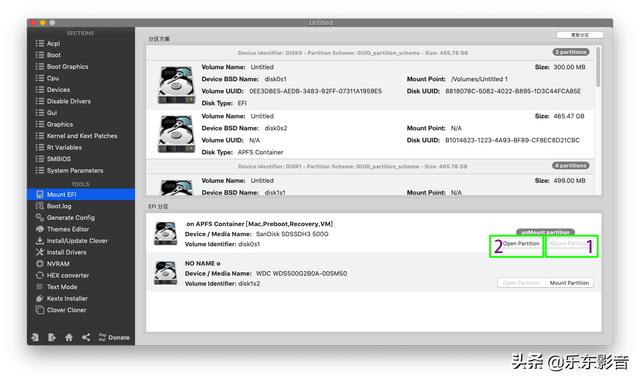Click Mount Partition for disk0s1
The image size is (640, 381).
(569, 244)
